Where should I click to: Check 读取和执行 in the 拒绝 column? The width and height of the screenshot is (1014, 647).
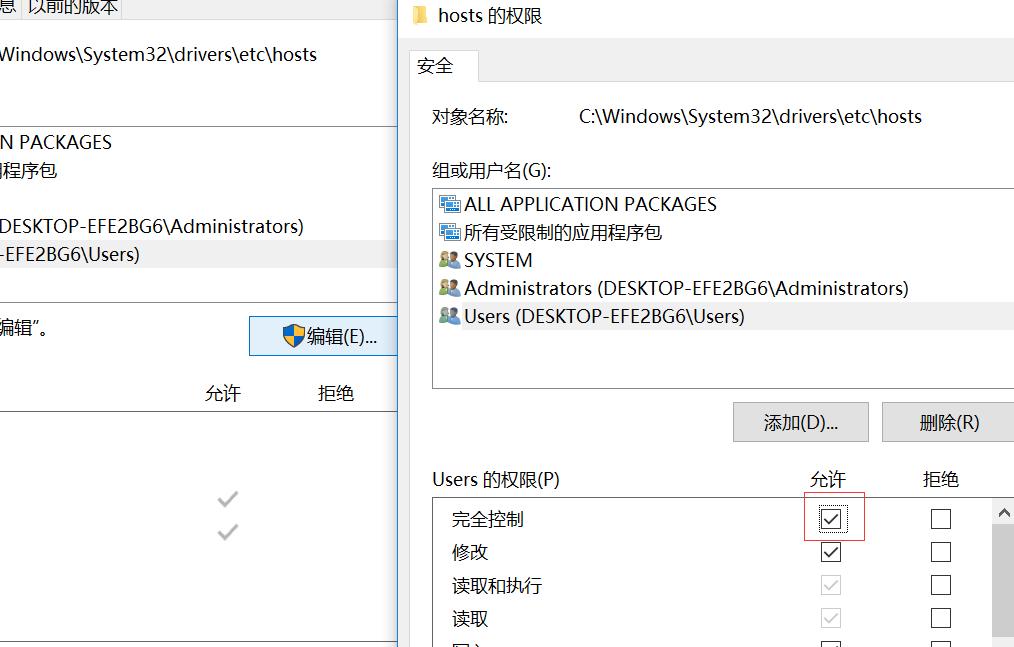pyautogui.click(x=940, y=585)
